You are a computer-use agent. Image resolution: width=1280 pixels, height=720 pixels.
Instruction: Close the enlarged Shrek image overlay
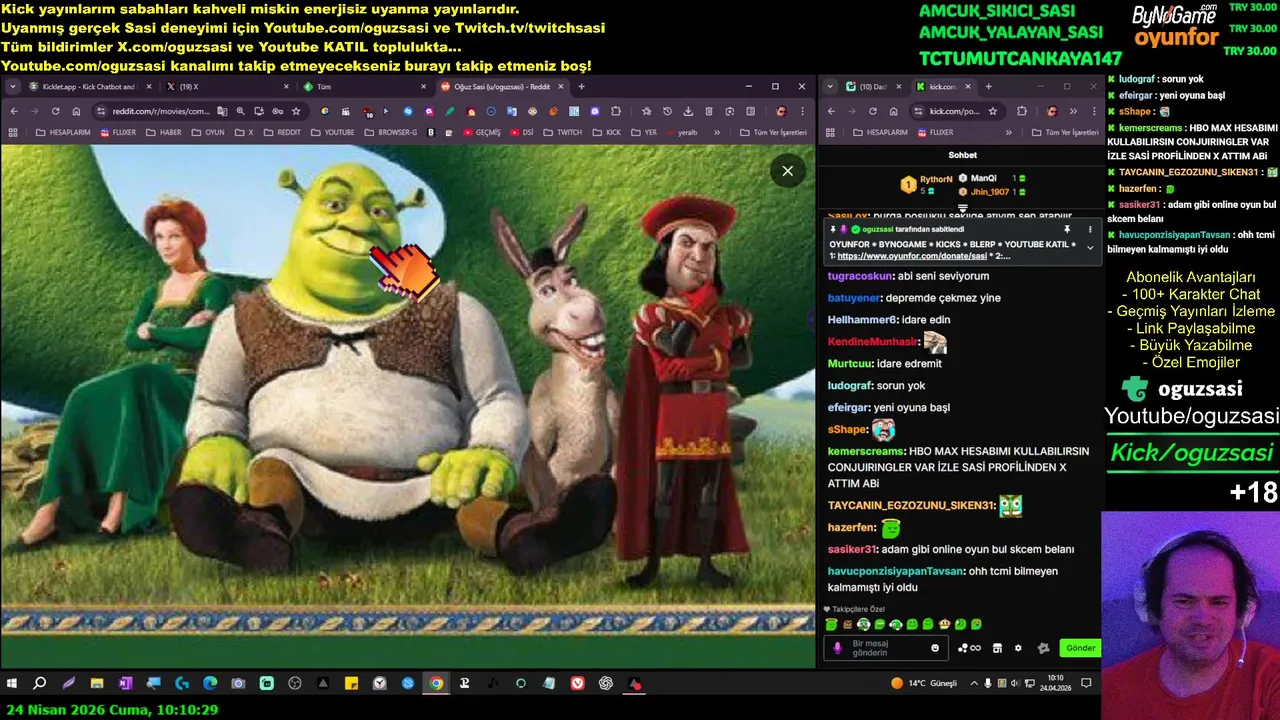(787, 171)
